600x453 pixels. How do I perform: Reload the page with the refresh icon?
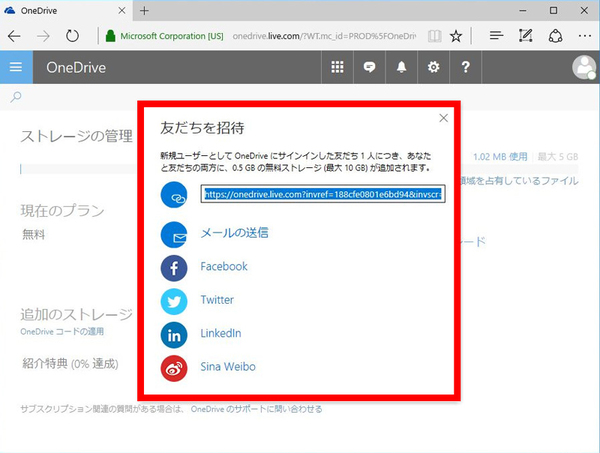pyautogui.click(x=72, y=36)
